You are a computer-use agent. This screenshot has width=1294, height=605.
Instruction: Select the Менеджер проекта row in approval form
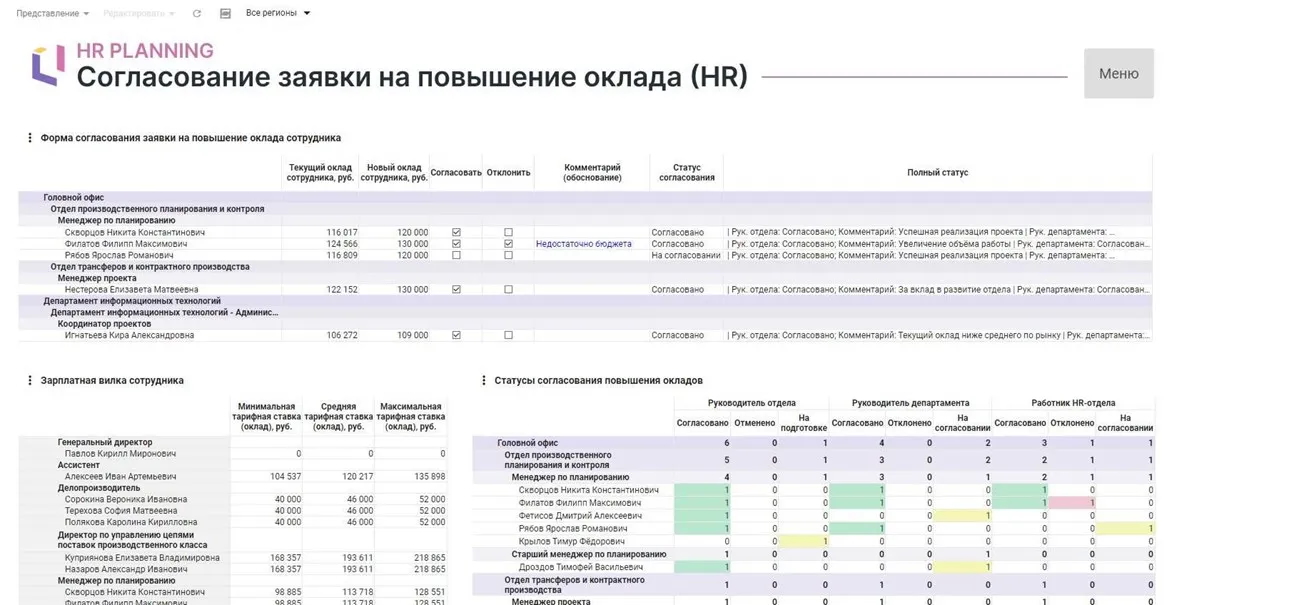tap(585, 278)
